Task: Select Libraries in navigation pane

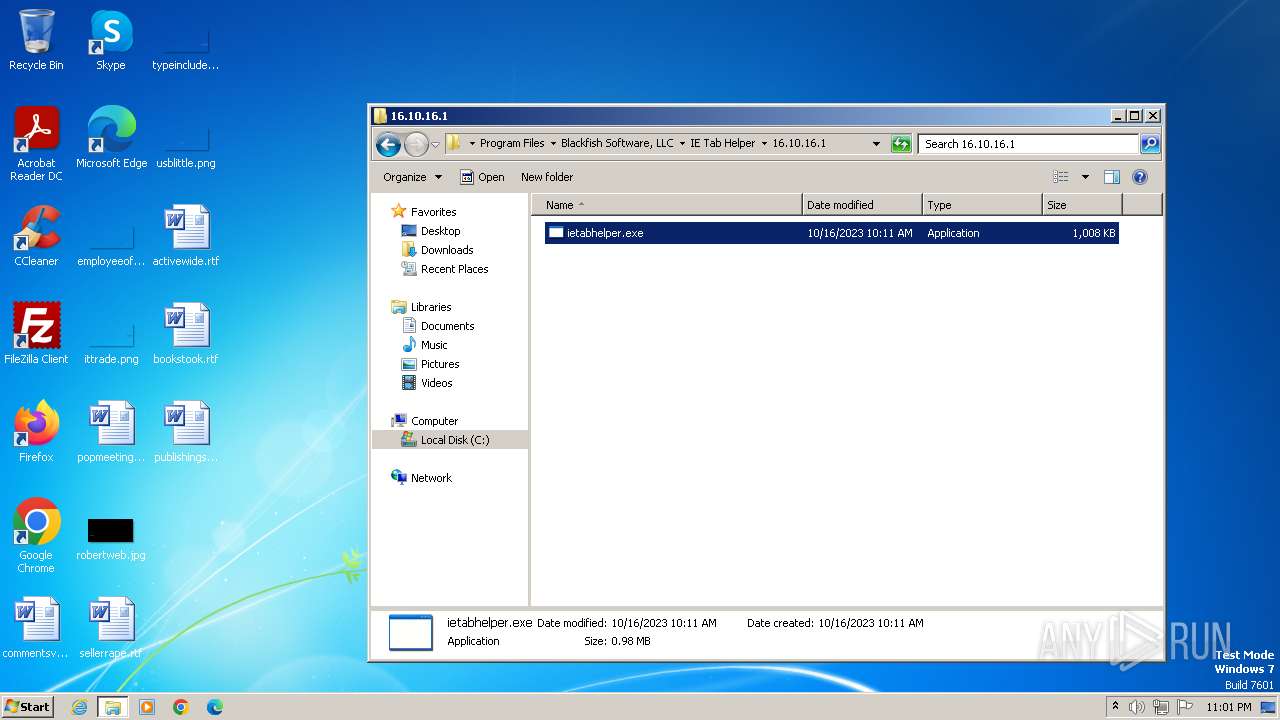Action: (431, 307)
